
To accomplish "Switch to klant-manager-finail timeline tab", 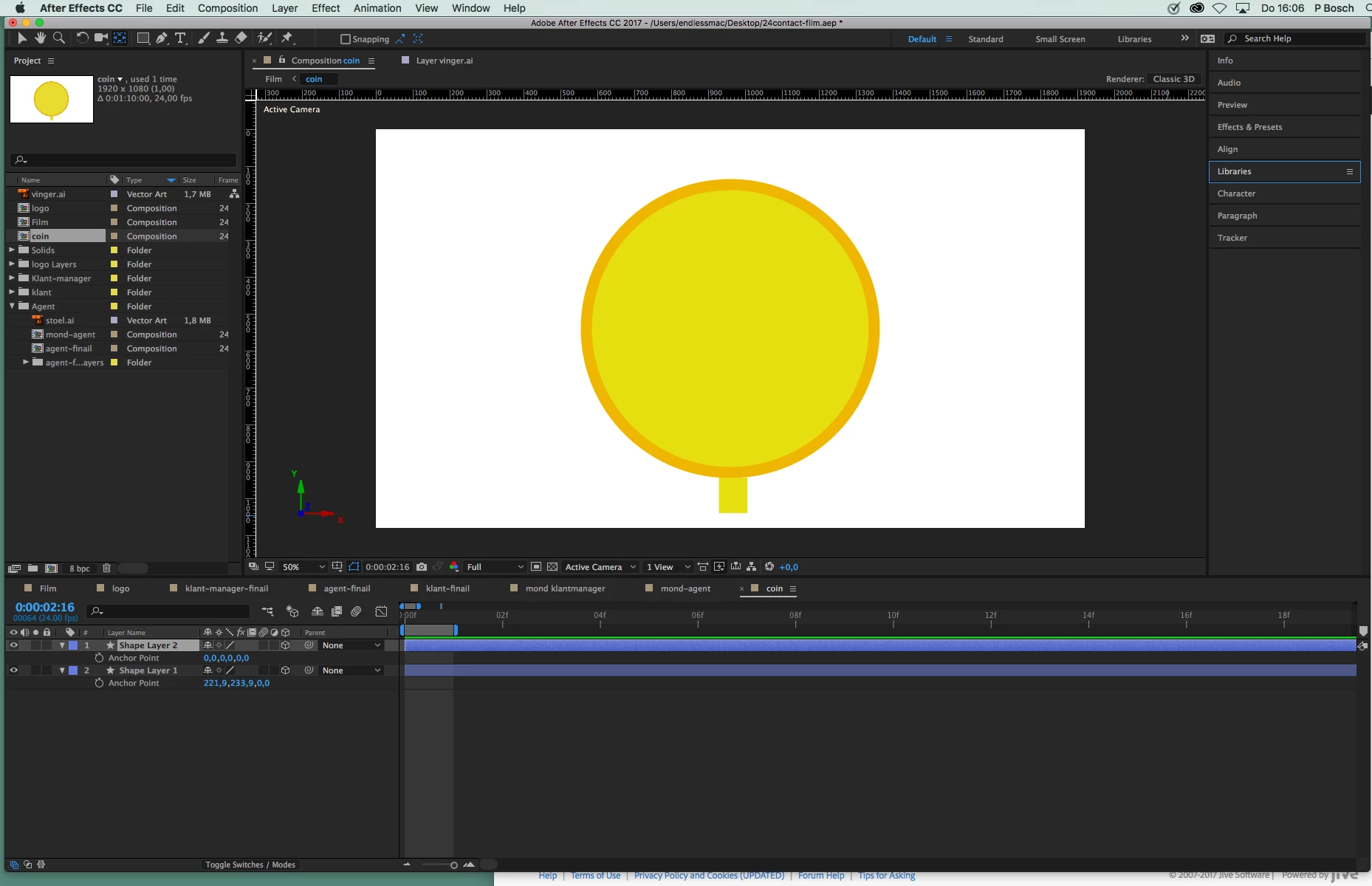I will [x=227, y=588].
